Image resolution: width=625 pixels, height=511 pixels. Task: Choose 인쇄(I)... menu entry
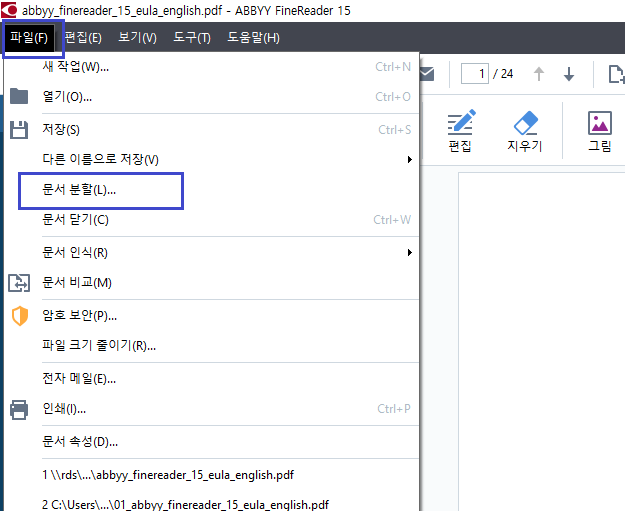click(x=211, y=409)
